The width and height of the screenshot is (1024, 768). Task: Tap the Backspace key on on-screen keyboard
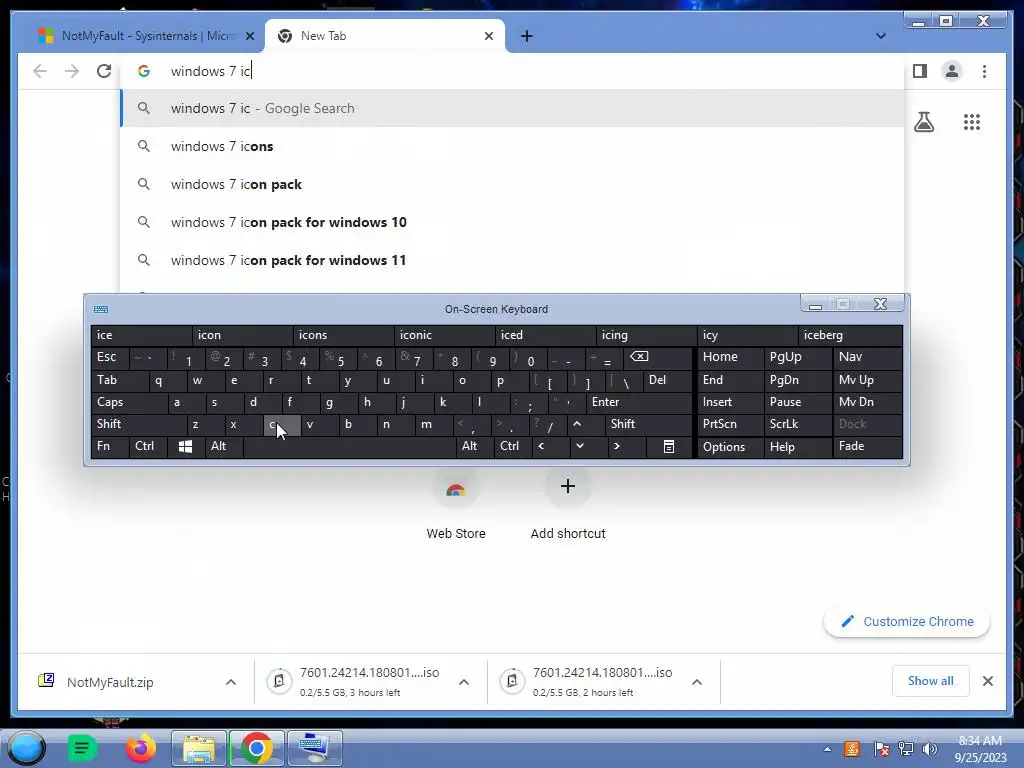click(658, 357)
